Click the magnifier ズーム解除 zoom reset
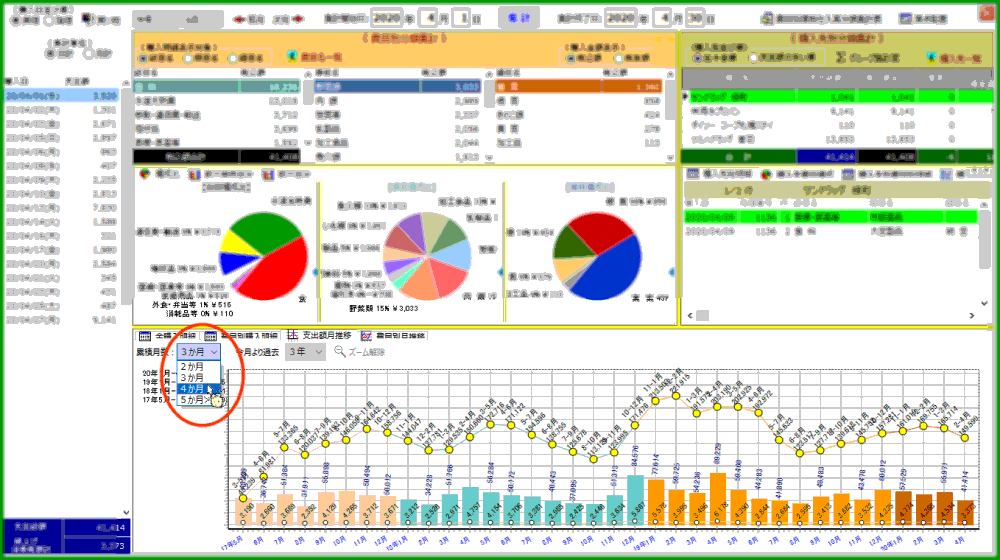The image size is (1000, 560). tap(359, 351)
